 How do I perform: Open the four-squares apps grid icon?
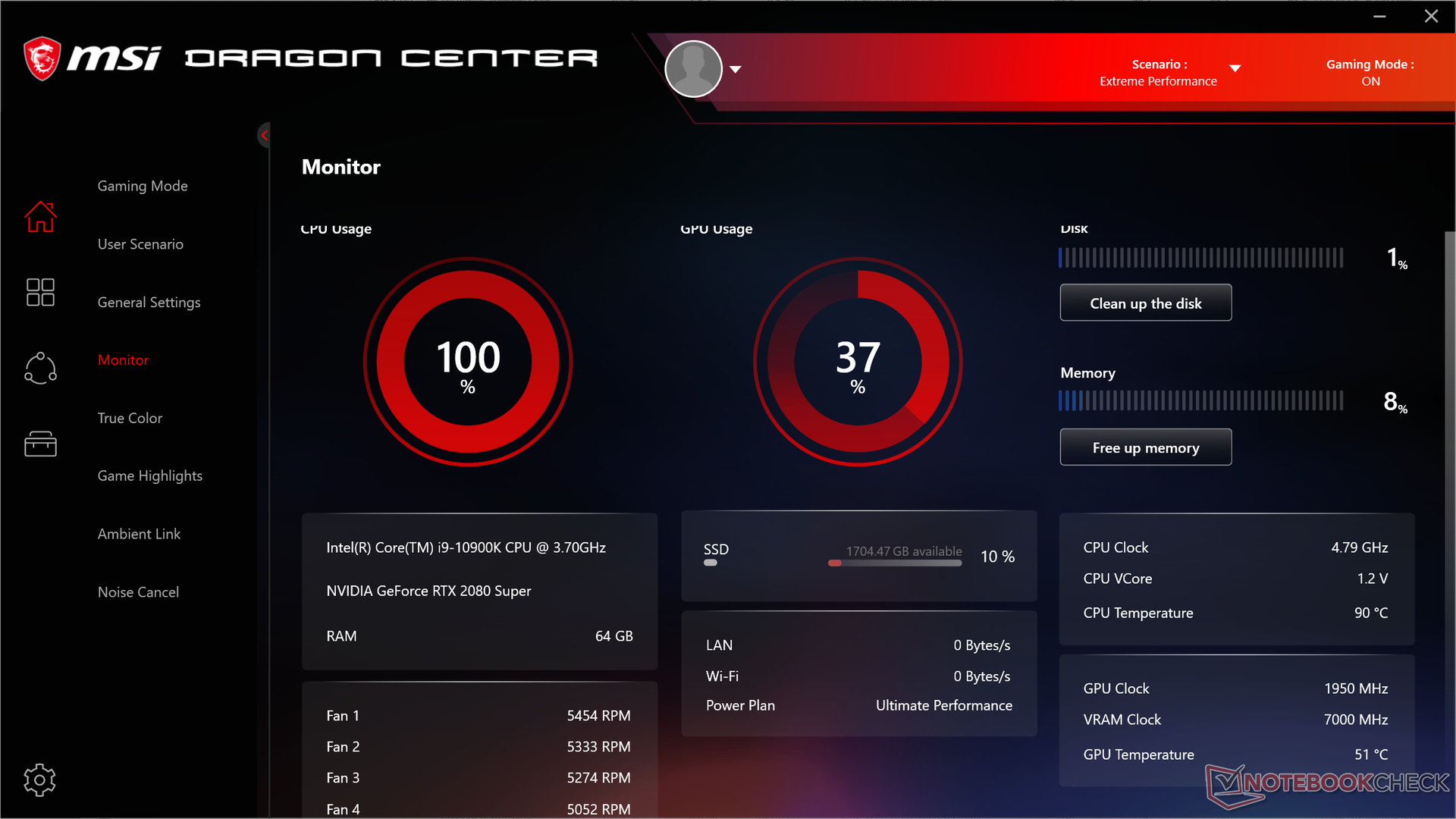[40, 292]
